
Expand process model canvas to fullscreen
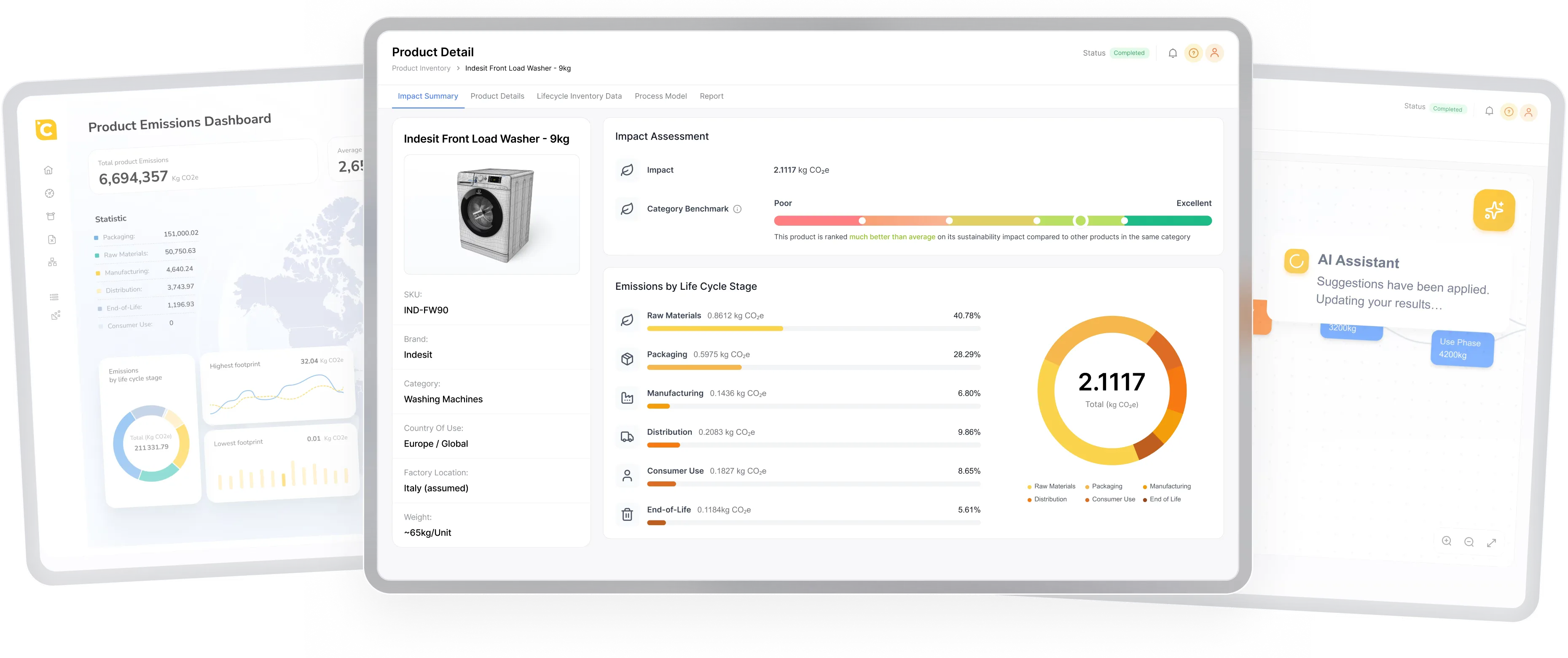[1491, 543]
